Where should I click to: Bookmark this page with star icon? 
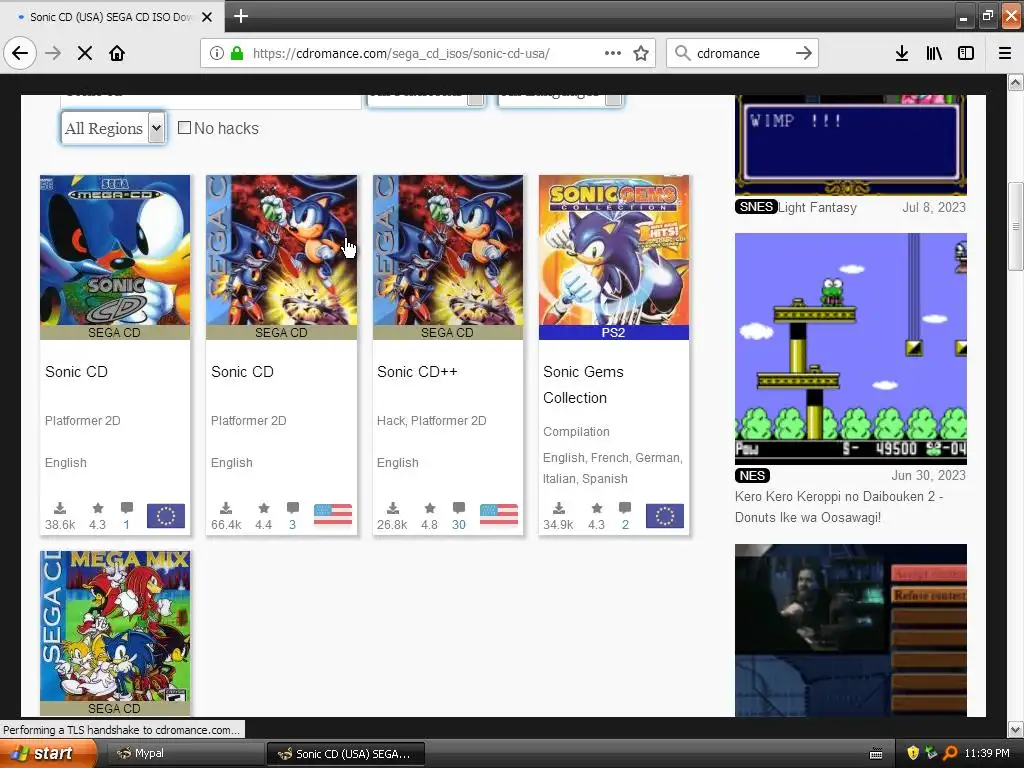tap(641, 53)
